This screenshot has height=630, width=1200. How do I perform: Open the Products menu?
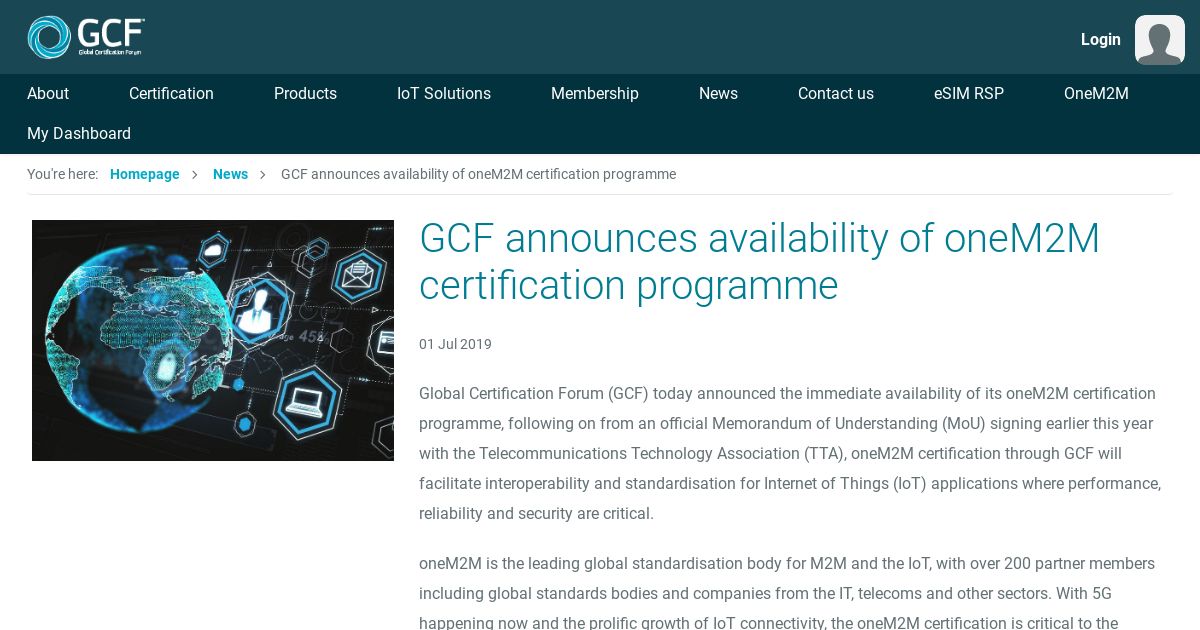[305, 94]
